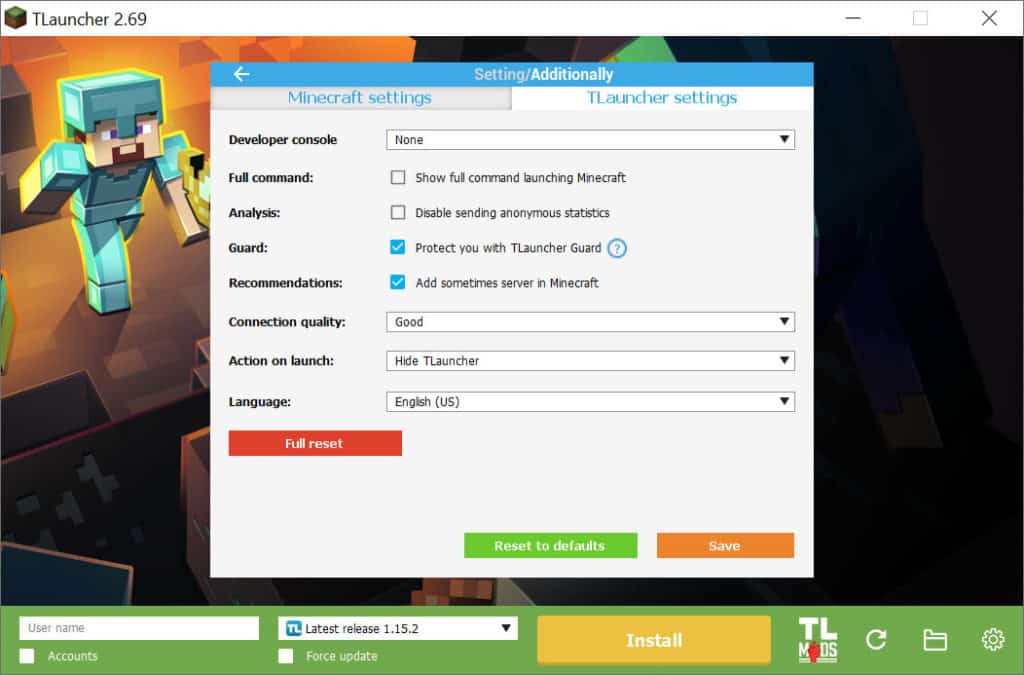Screen dimensions: 1024x675
Task: Open the Developer console dropdown
Action: (590, 140)
